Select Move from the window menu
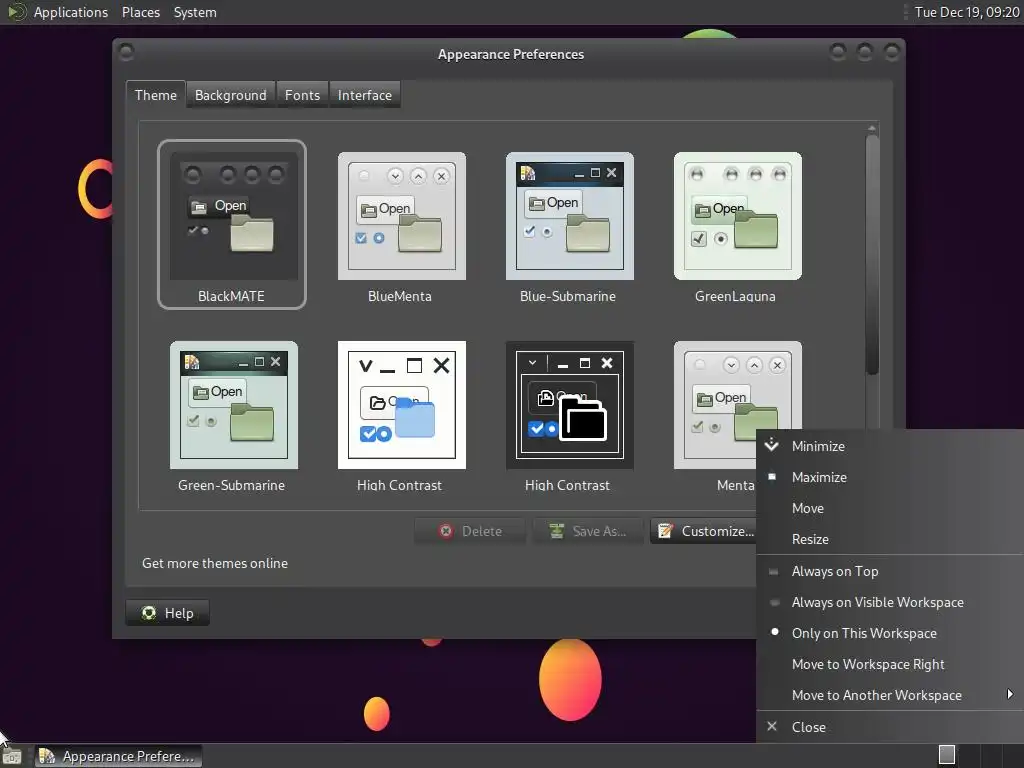The image size is (1024, 768). pyautogui.click(x=889, y=508)
